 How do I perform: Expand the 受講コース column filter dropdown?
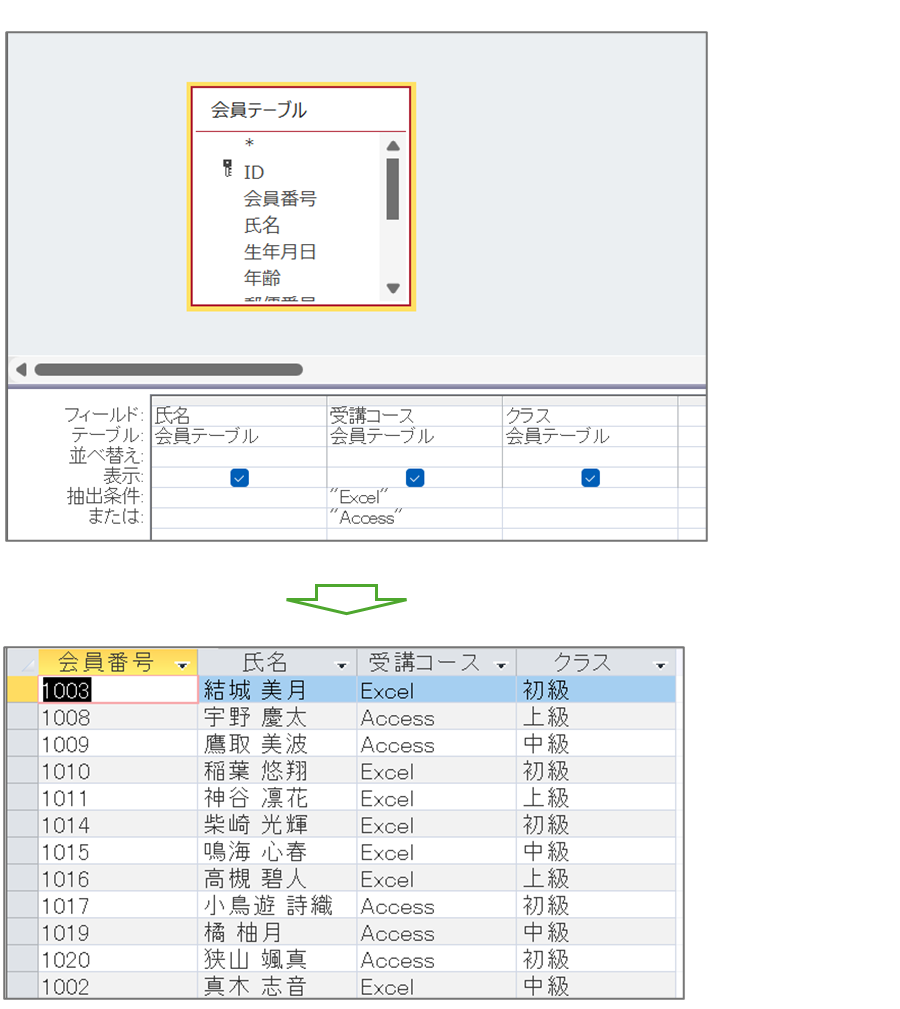tap(500, 664)
